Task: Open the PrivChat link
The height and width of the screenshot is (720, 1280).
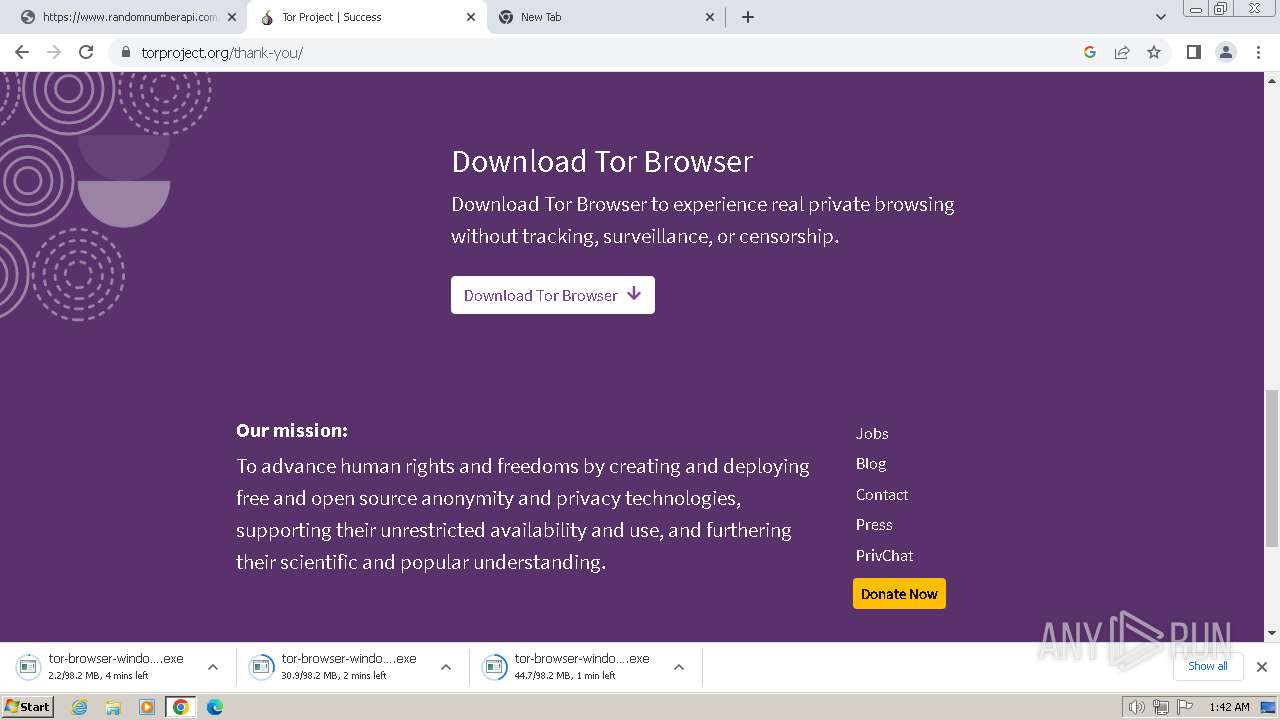Action: point(885,555)
